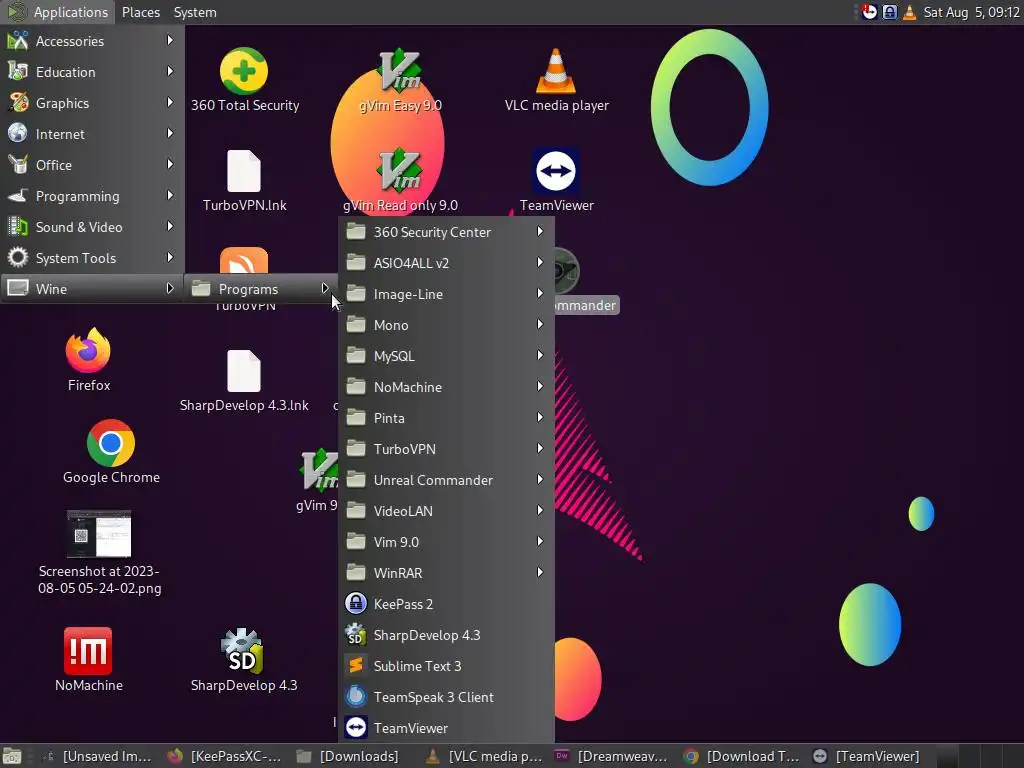Expand the Vim 9.0 folder
The height and width of the screenshot is (768, 1024).
point(446,542)
